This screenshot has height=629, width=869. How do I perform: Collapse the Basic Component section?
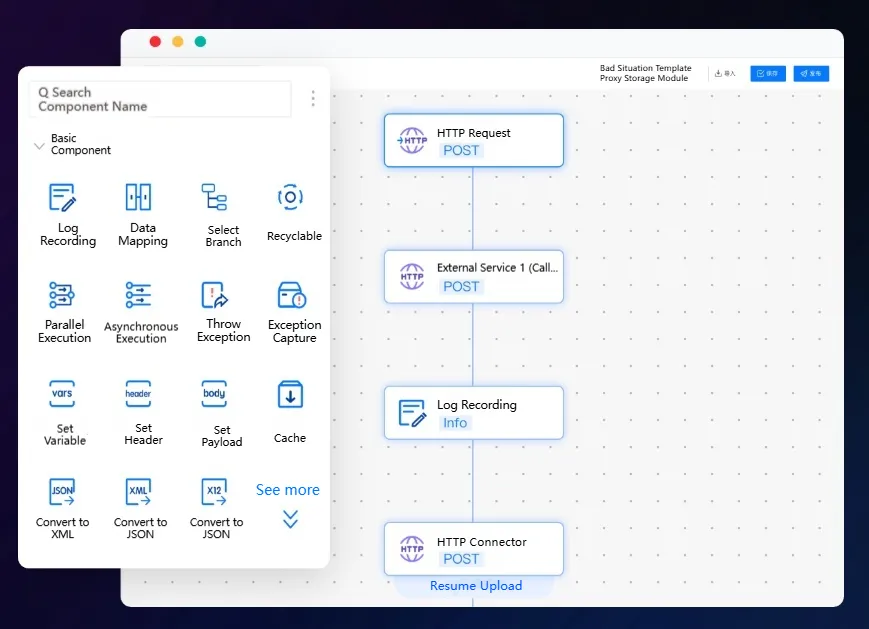pos(39,146)
